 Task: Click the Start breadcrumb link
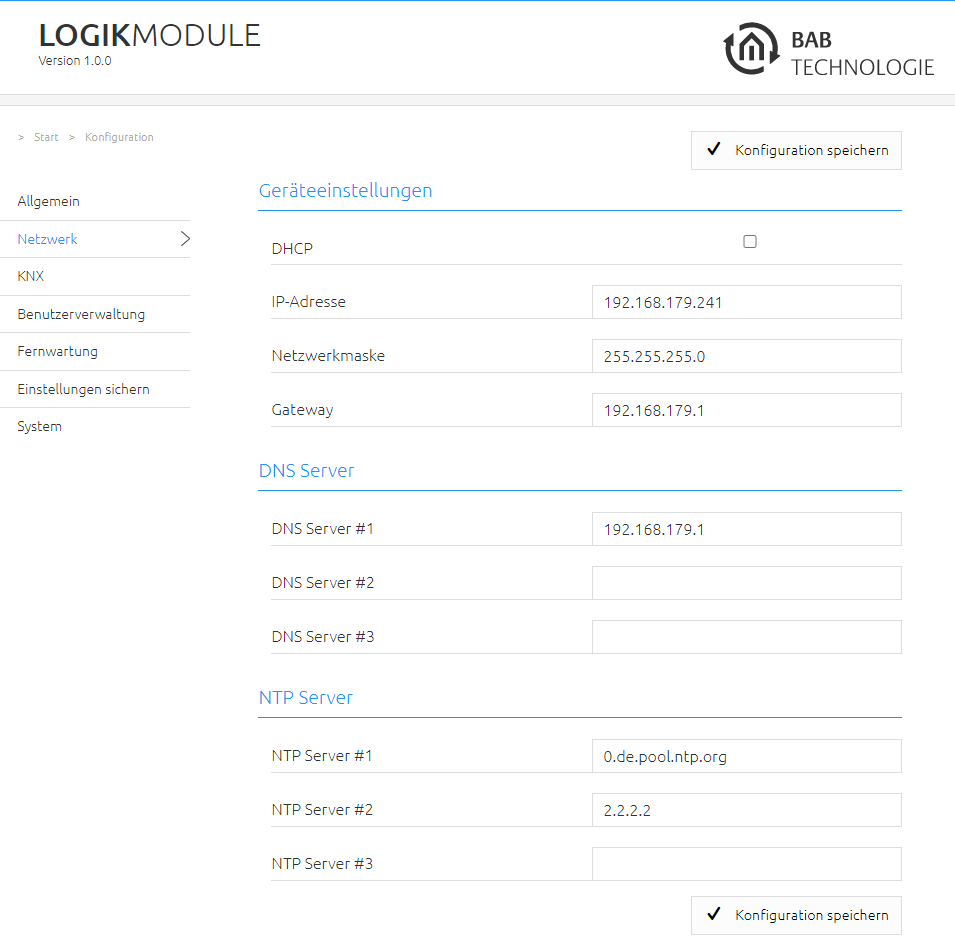(46, 137)
